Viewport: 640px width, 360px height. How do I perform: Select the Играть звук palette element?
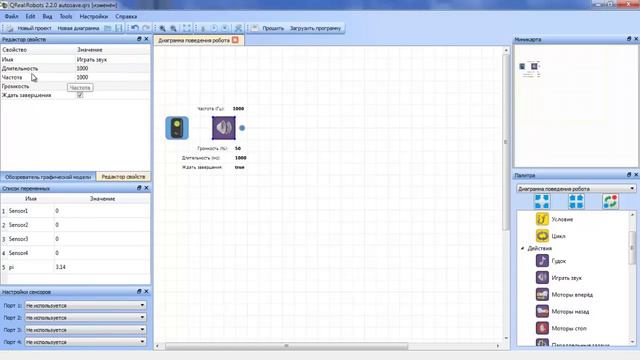click(x=559, y=278)
